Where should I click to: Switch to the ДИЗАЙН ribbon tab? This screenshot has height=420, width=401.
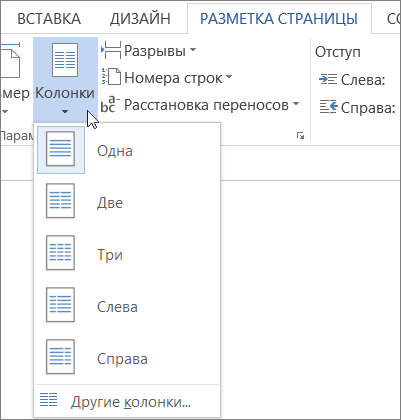click(140, 19)
